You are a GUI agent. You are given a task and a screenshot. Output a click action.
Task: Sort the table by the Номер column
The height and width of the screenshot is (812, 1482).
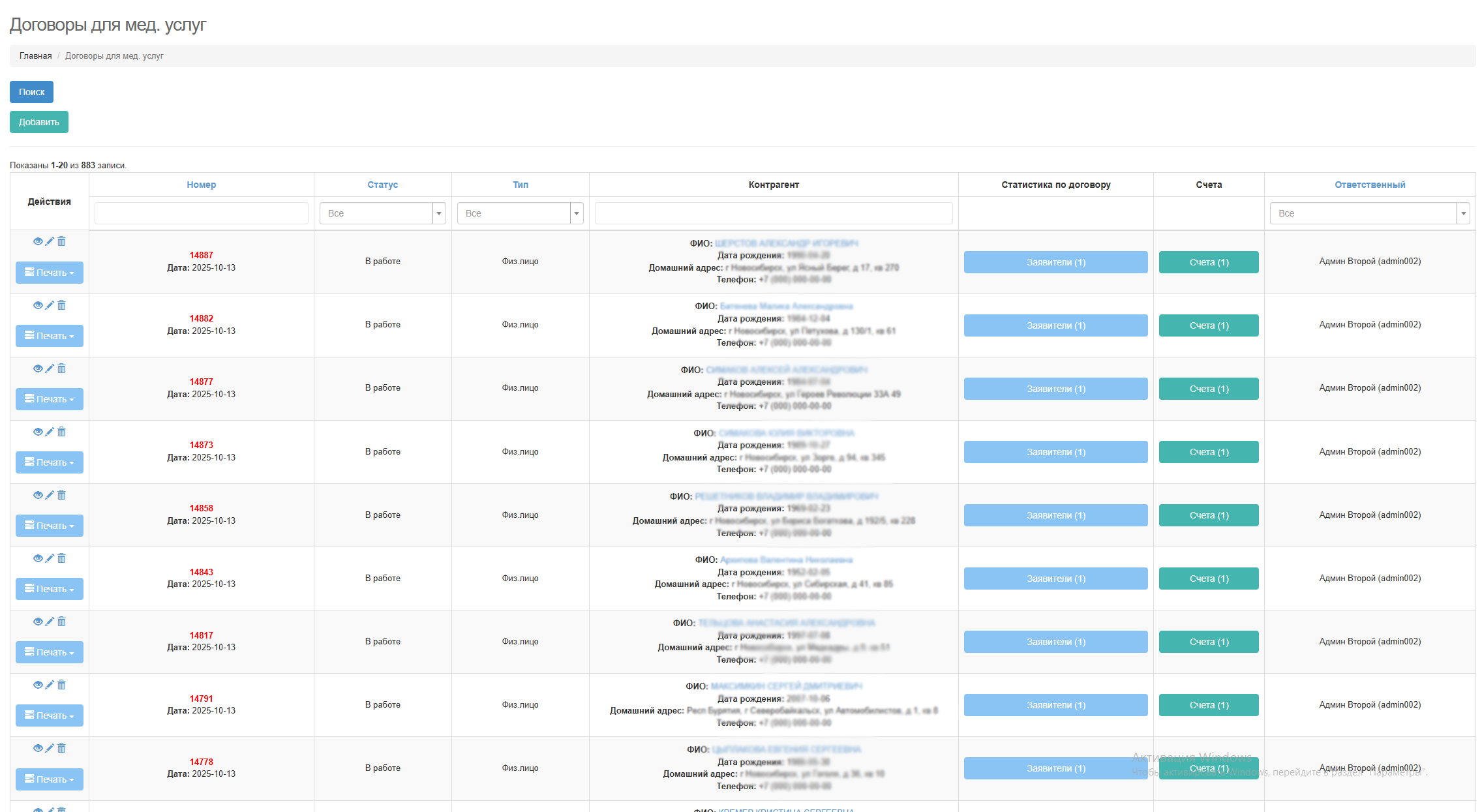coord(201,185)
